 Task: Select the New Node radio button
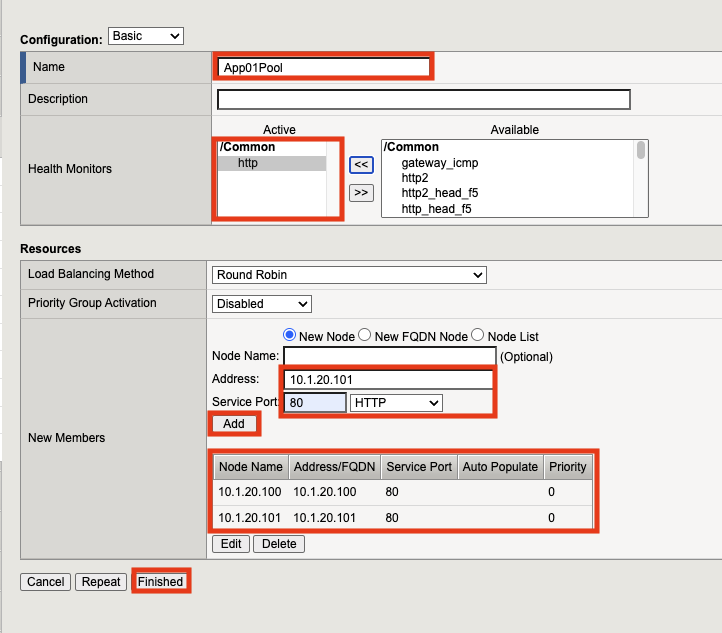[289, 335]
